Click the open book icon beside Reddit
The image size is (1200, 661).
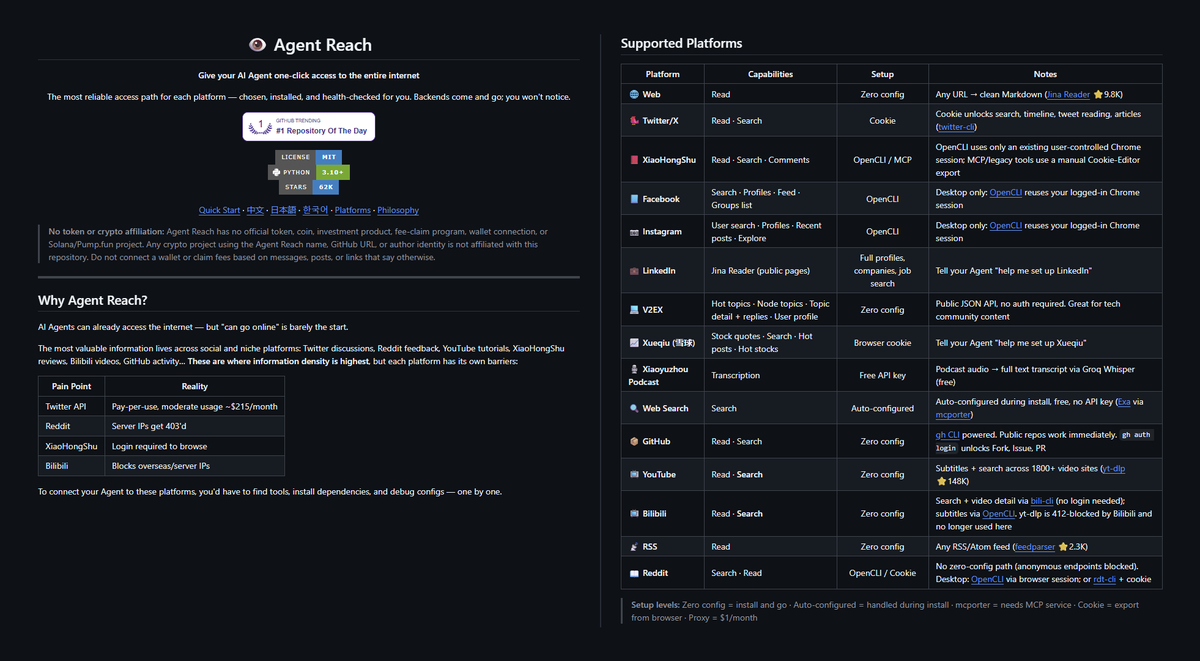pyautogui.click(x=634, y=573)
